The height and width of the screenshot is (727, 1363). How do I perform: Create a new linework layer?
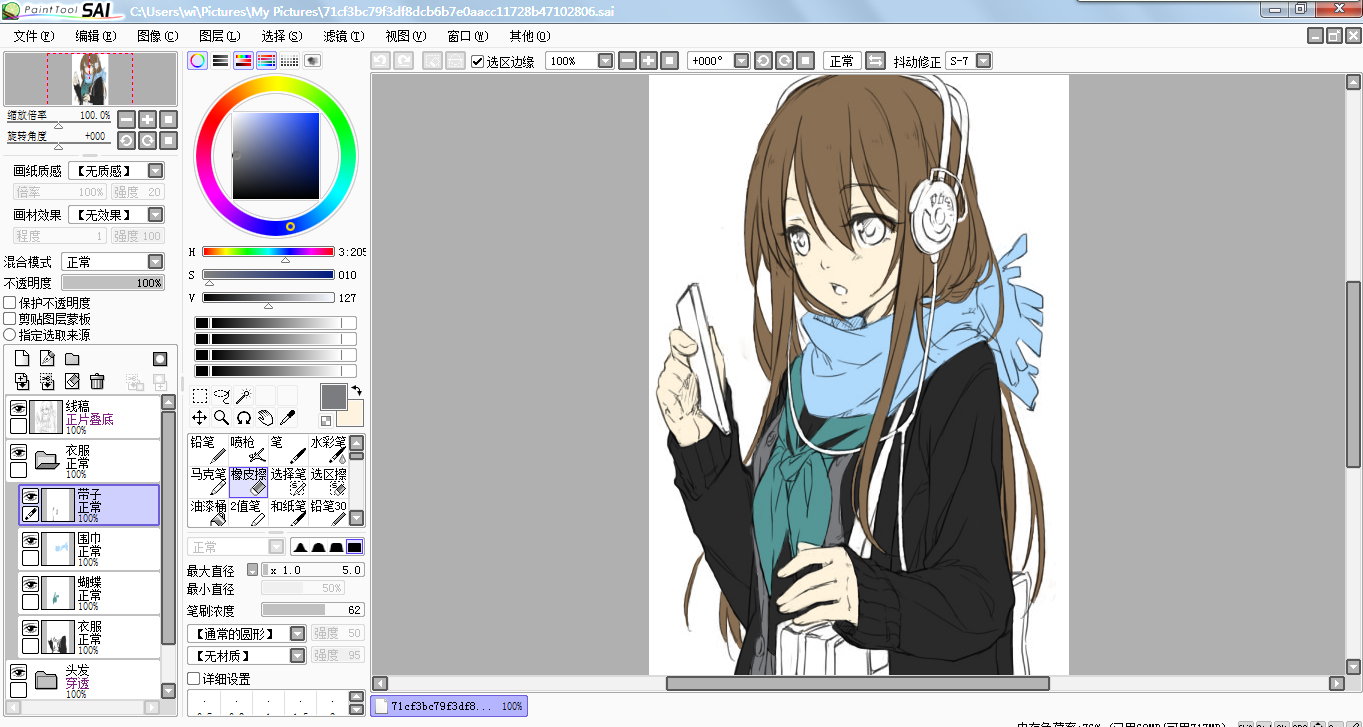tap(47, 358)
